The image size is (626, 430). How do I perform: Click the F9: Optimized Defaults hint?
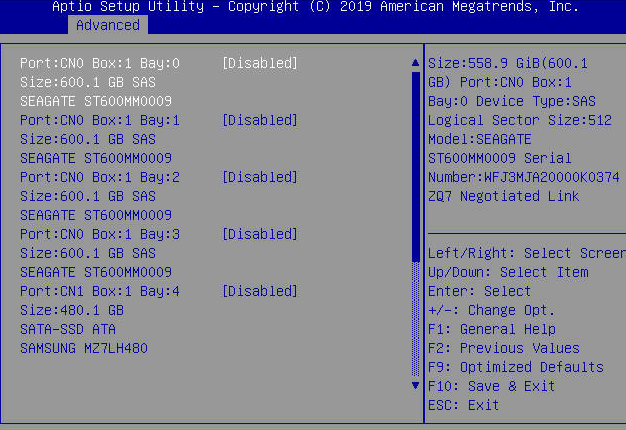point(515,367)
